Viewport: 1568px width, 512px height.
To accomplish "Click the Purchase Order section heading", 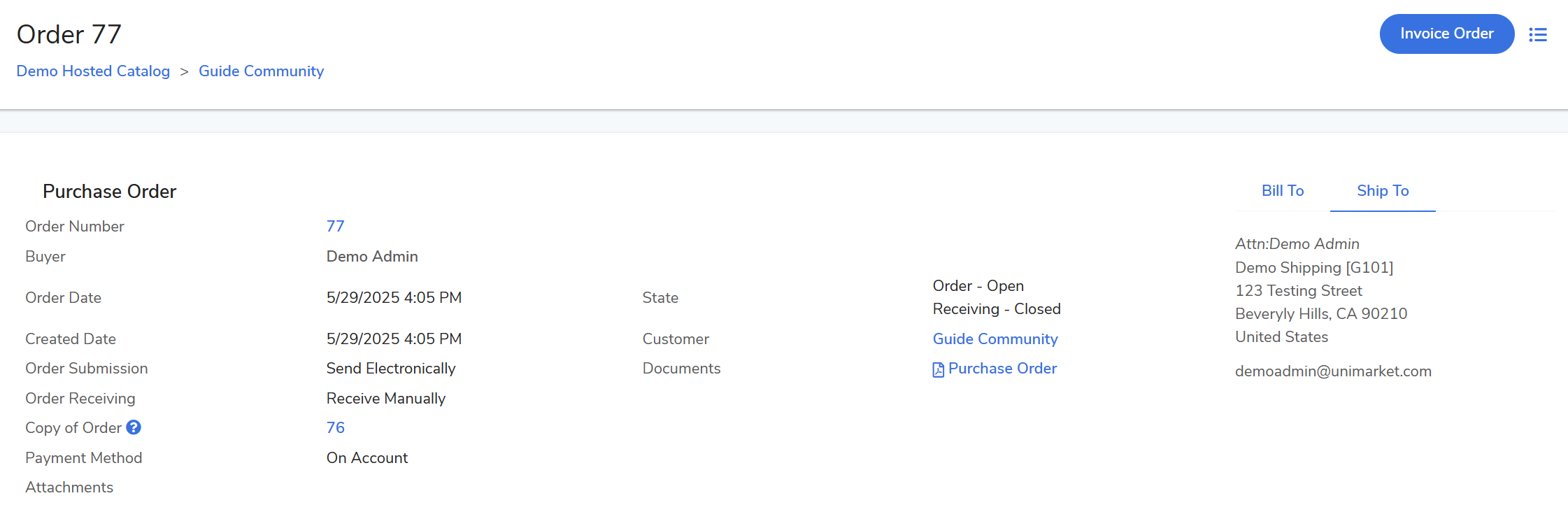I will (x=109, y=192).
